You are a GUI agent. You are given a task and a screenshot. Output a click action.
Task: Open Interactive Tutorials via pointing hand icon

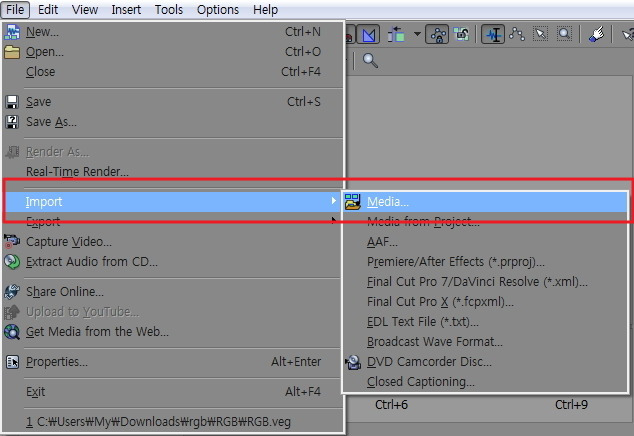click(x=597, y=34)
